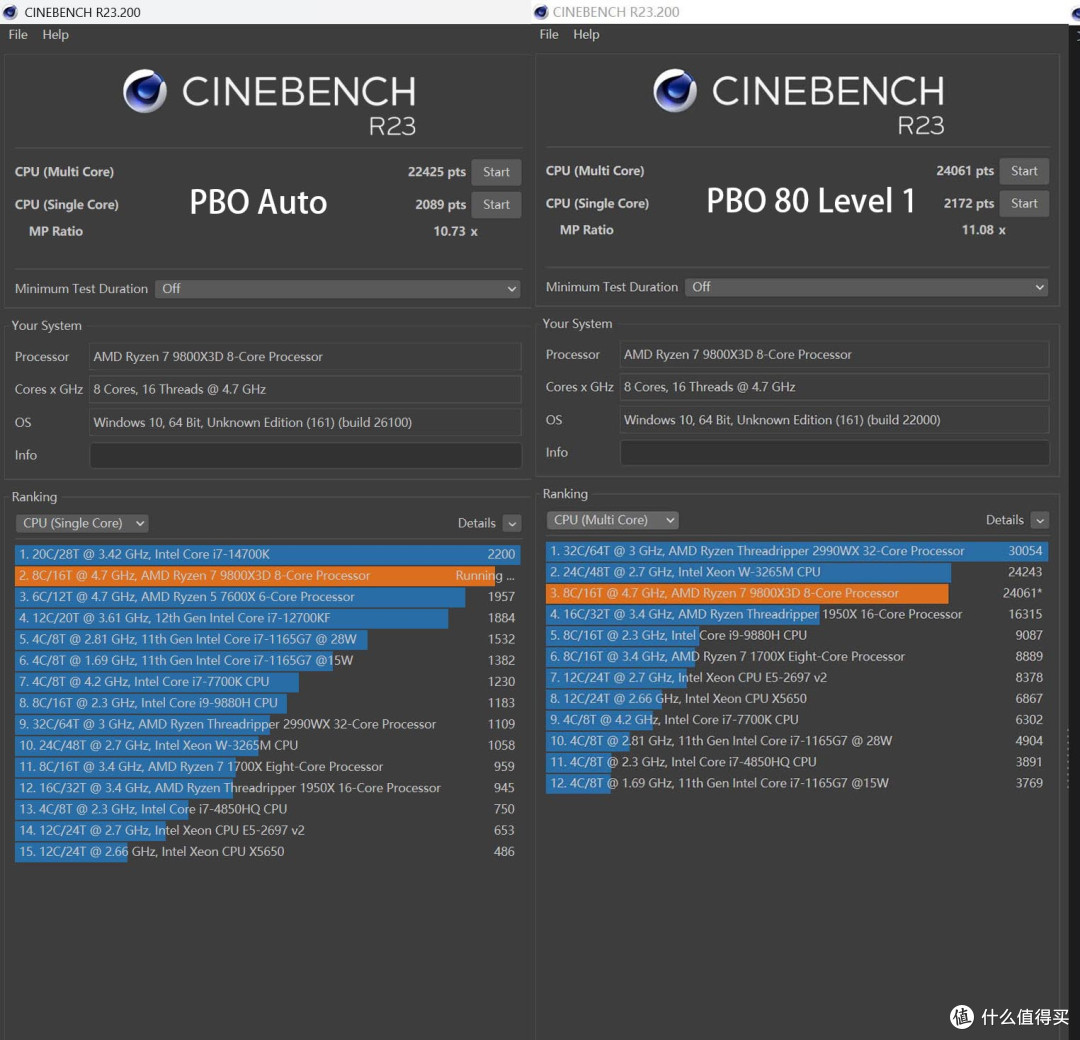Click the Info field in right window

[x=835, y=453]
